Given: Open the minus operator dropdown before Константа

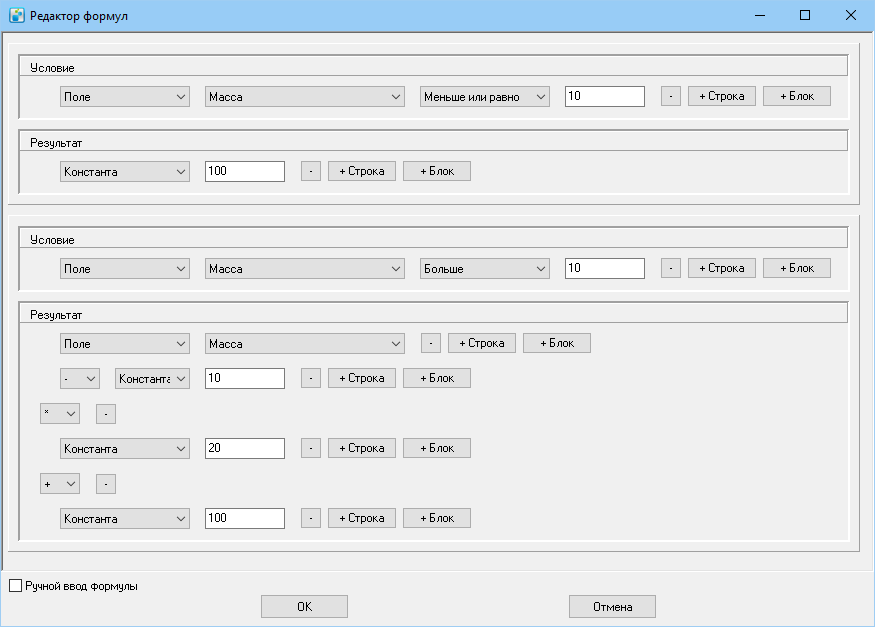Looking at the screenshot, I should pyautogui.click(x=80, y=379).
